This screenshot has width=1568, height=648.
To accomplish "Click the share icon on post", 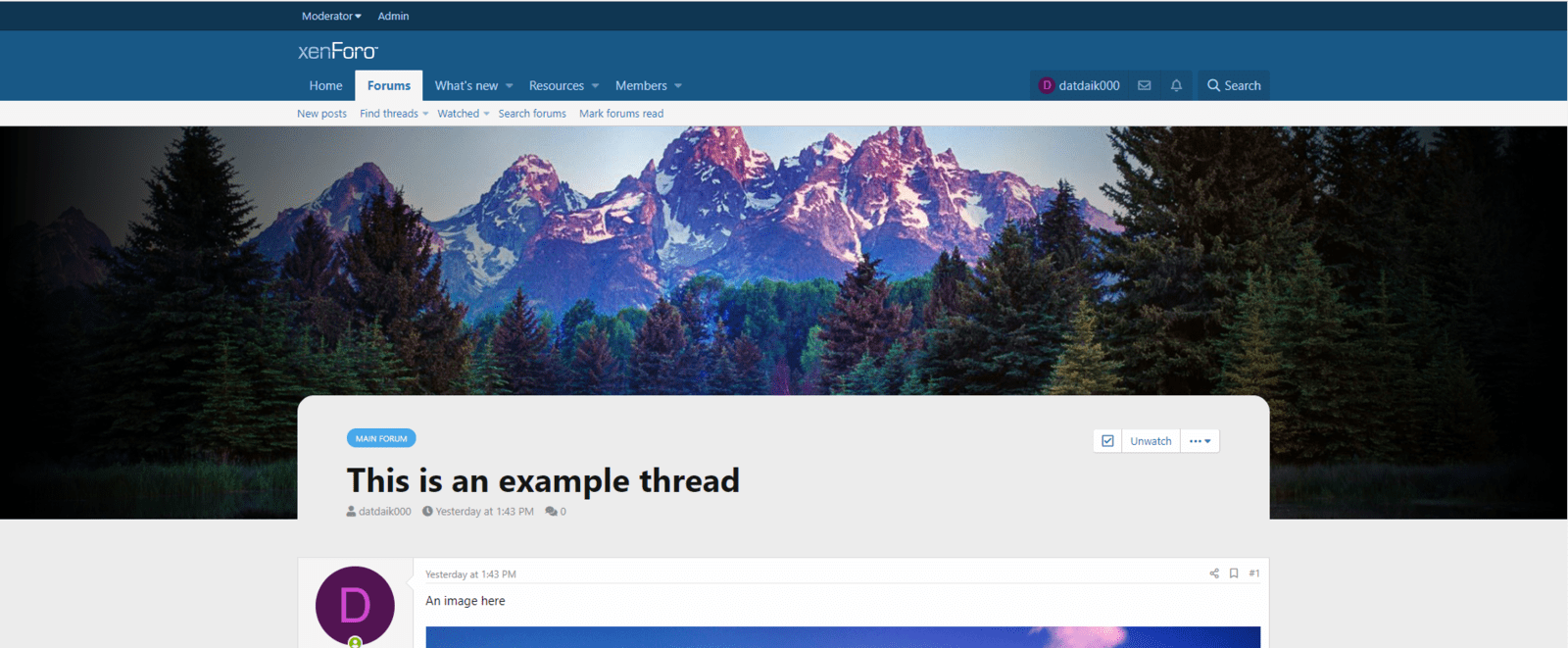I will [x=1214, y=573].
